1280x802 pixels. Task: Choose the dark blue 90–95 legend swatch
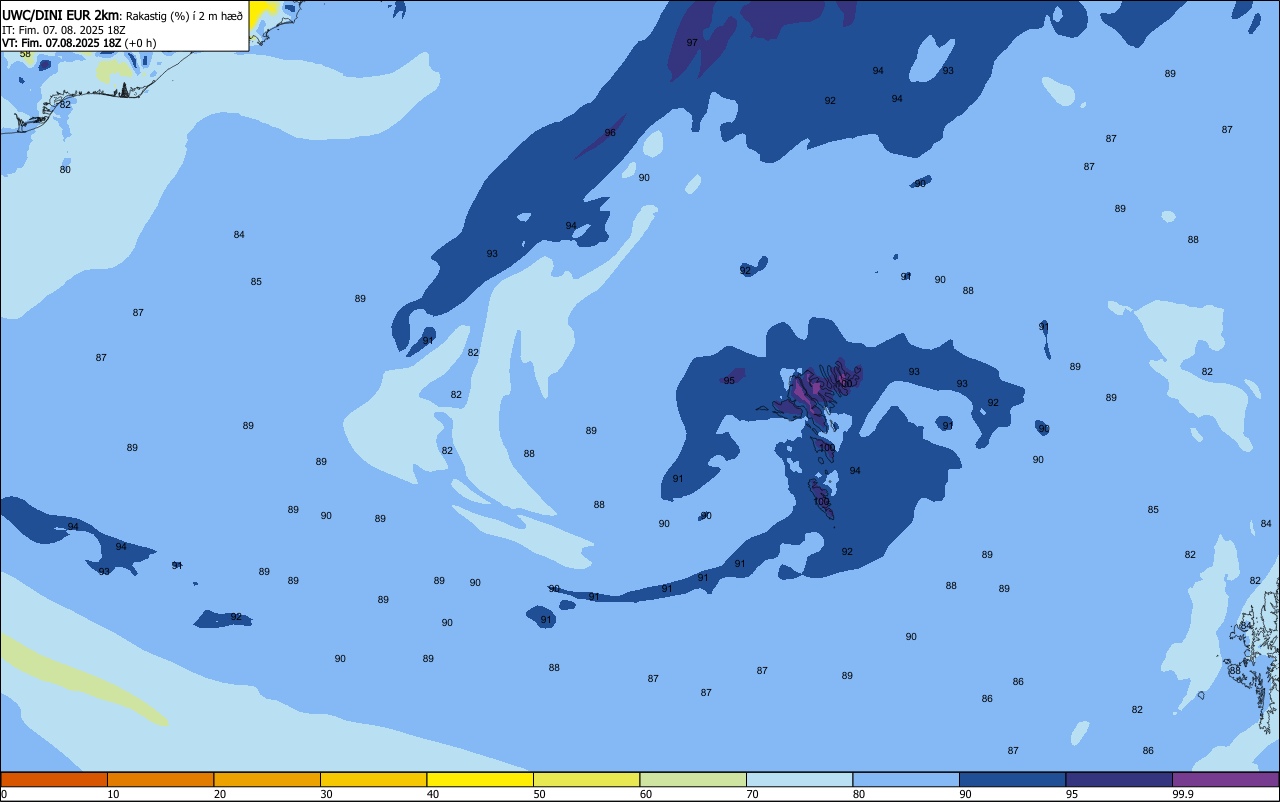(x=1012, y=779)
